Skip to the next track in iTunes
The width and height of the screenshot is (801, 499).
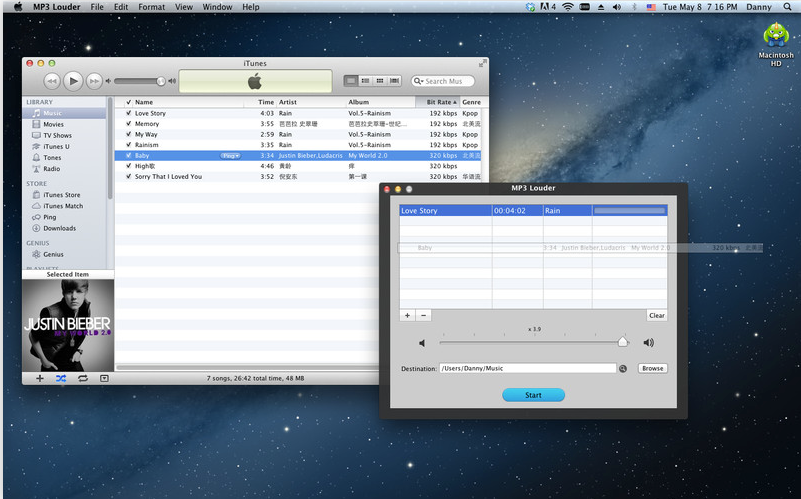[x=94, y=81]
